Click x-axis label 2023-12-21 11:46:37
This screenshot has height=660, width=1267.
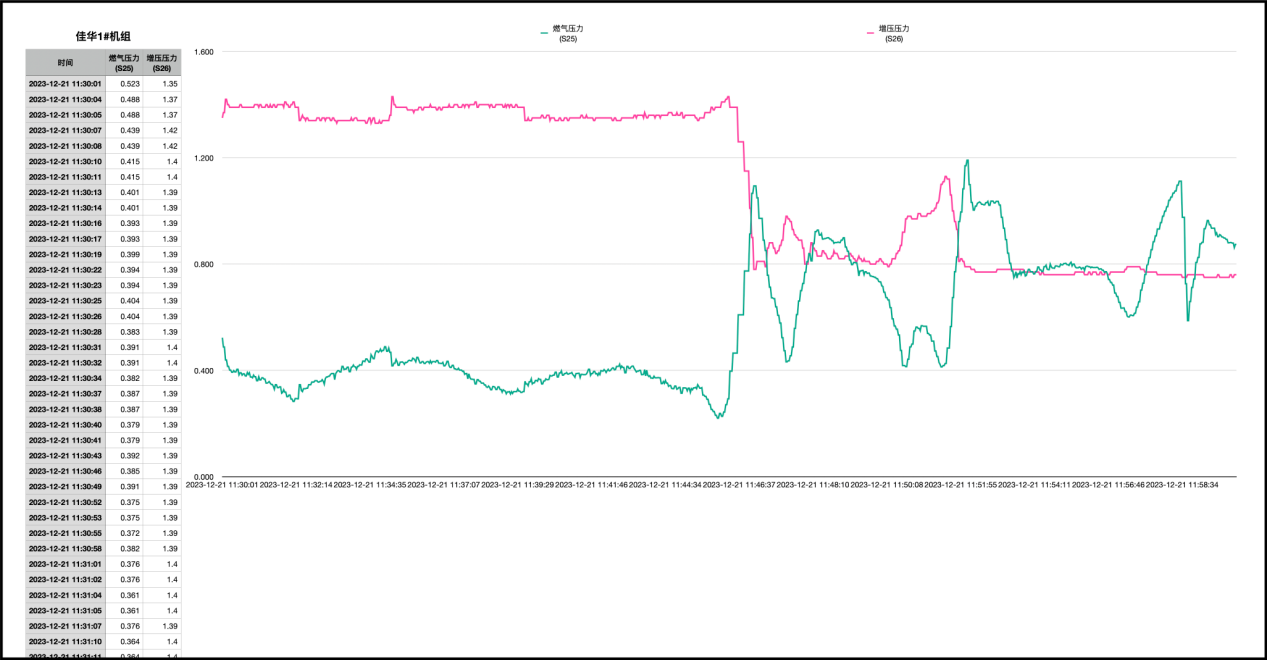click(739, 485)
